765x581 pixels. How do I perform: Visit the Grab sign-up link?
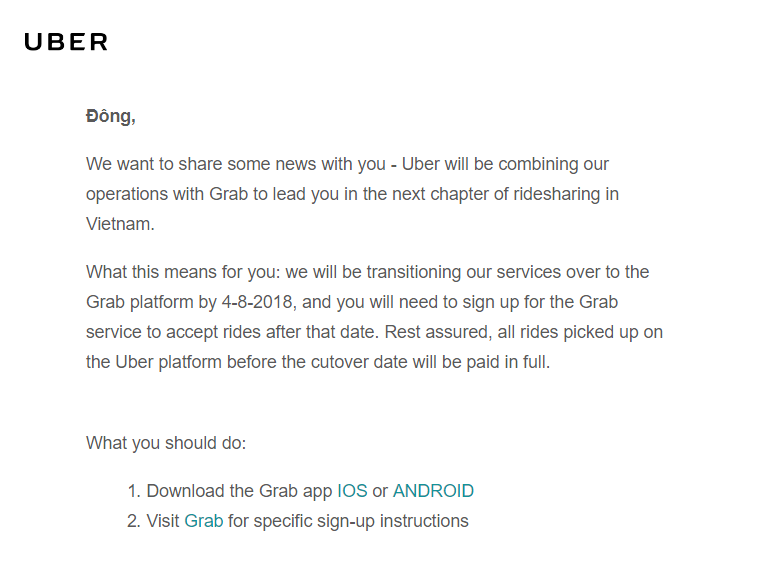pos(203,521)
